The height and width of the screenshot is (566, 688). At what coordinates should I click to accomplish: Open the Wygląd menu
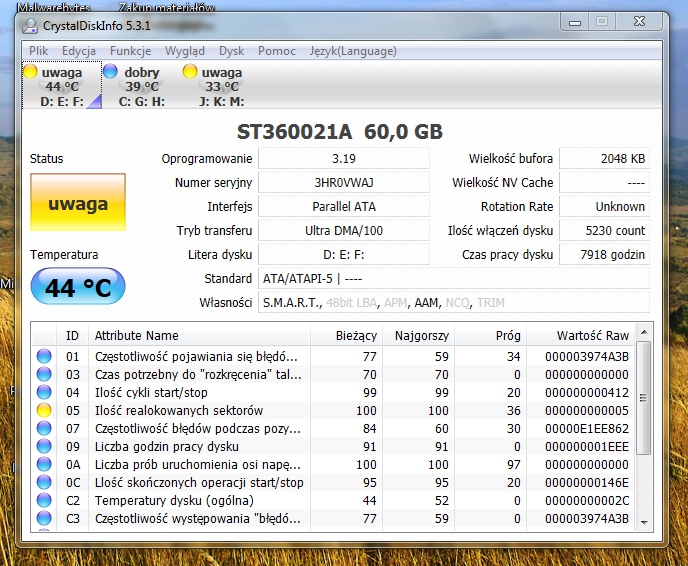tap(185, 51)
